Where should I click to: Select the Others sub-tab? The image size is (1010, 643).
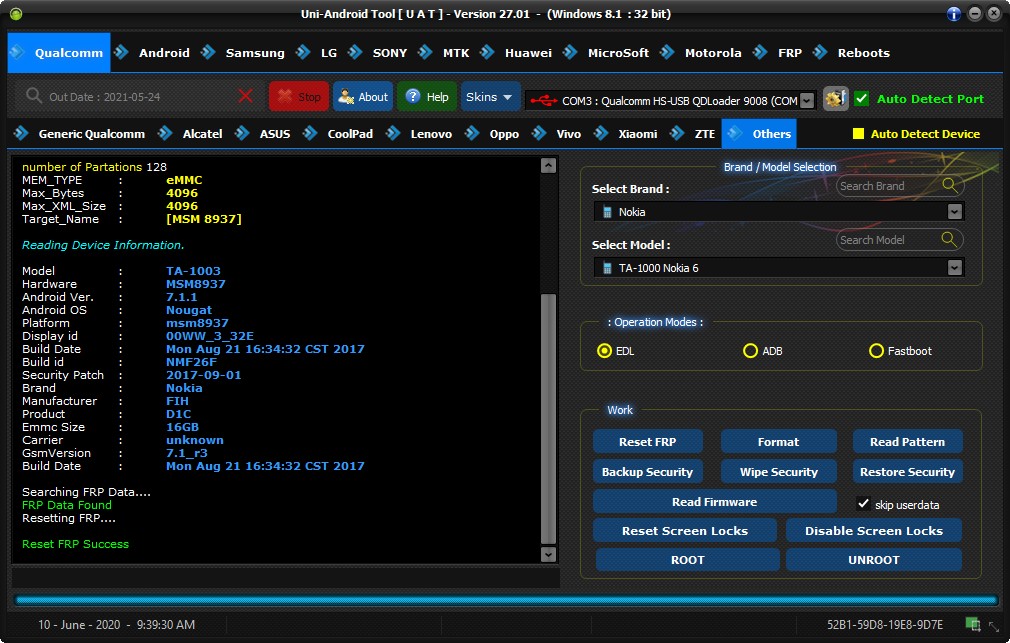pyautogui.click(x=759, y=134)
